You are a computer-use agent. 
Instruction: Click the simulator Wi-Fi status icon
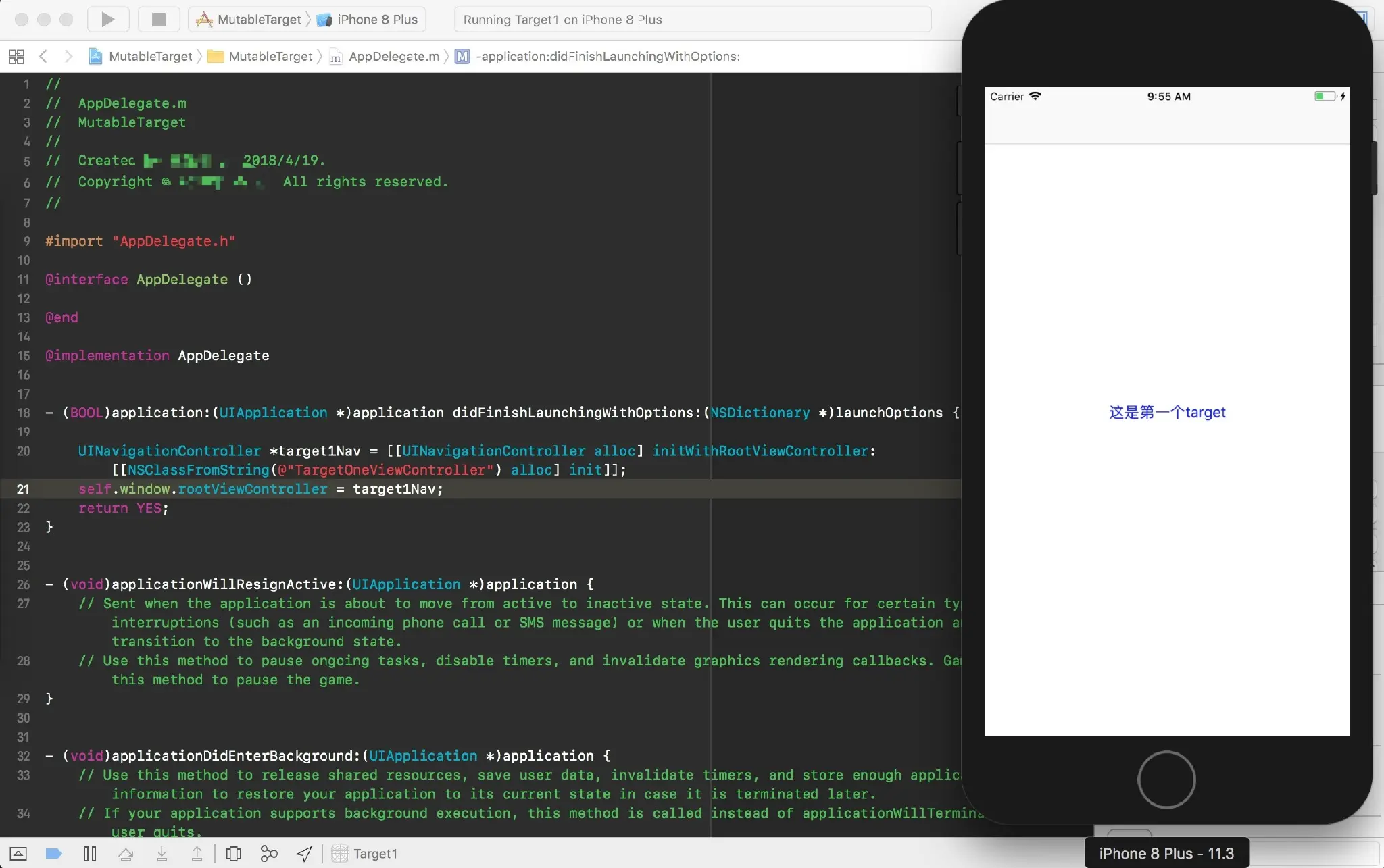pyautogui.click(x=1035, y=96)
